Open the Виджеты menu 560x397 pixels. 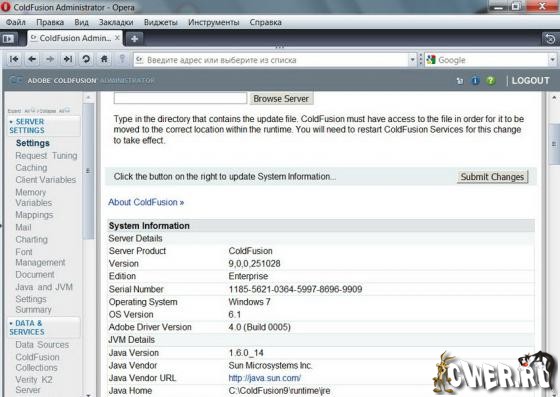click(x=161, y=22)
